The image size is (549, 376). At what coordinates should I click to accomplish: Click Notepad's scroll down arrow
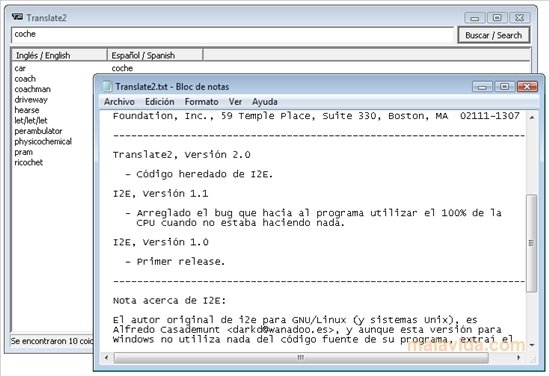(531, 345)
